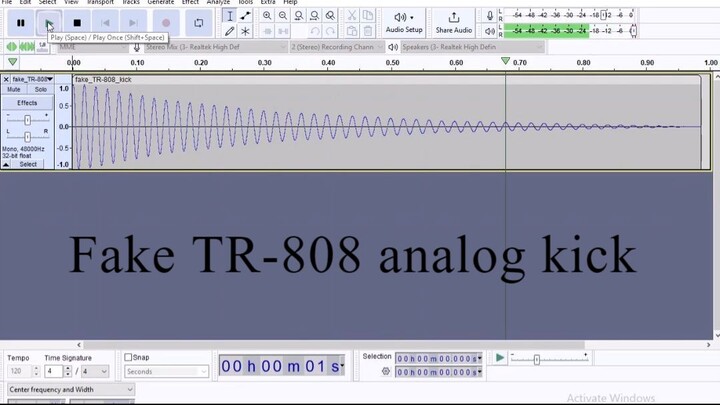The height and width of the screenshot is (405, 720).
Task: Toggle the Loop playback button
Action: pos(198,22)
